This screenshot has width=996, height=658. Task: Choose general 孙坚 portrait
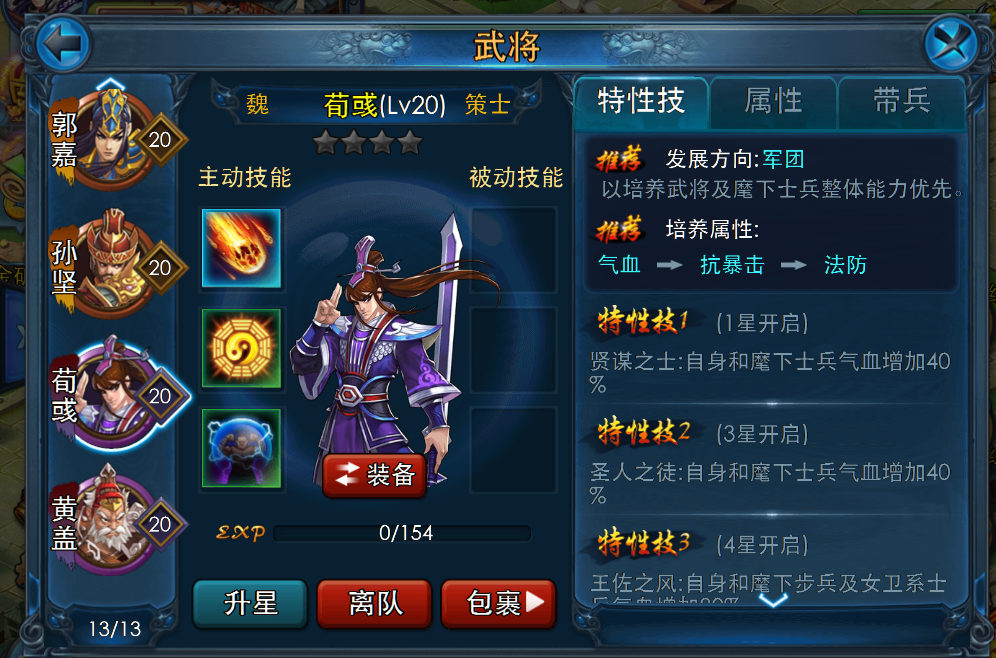click(x=113, y=267)
